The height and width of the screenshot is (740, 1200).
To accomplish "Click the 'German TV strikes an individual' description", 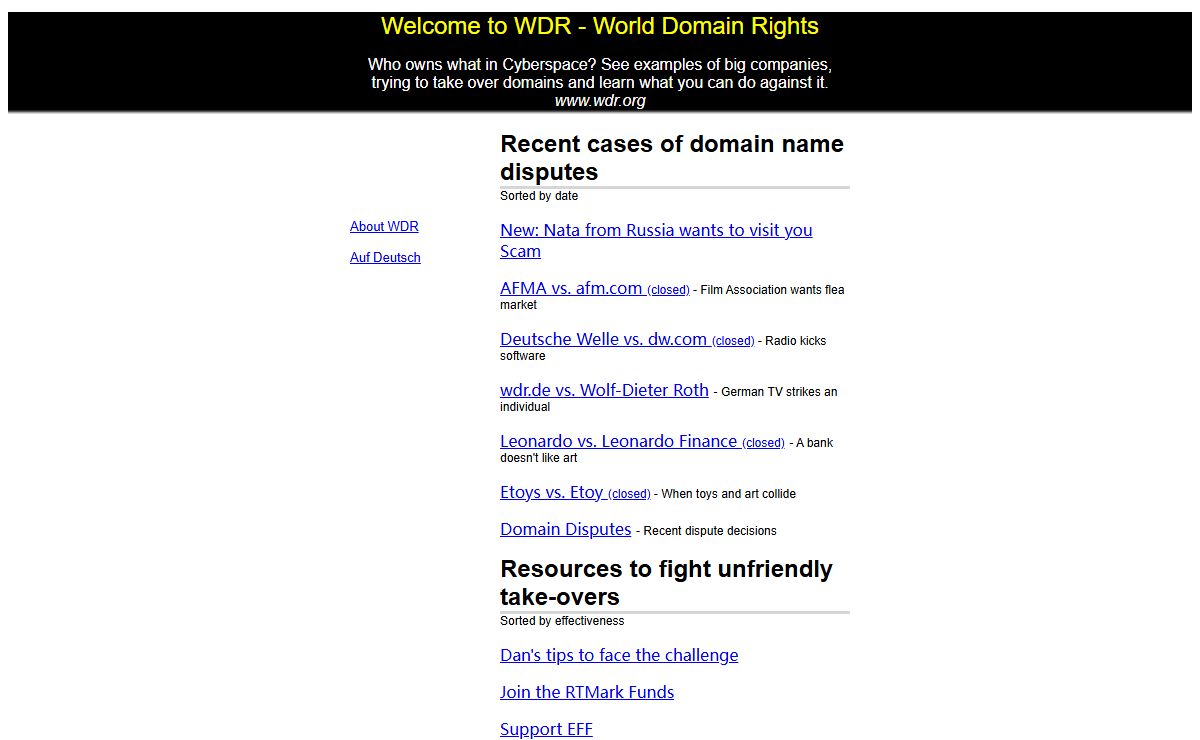I will click(669, 399).
